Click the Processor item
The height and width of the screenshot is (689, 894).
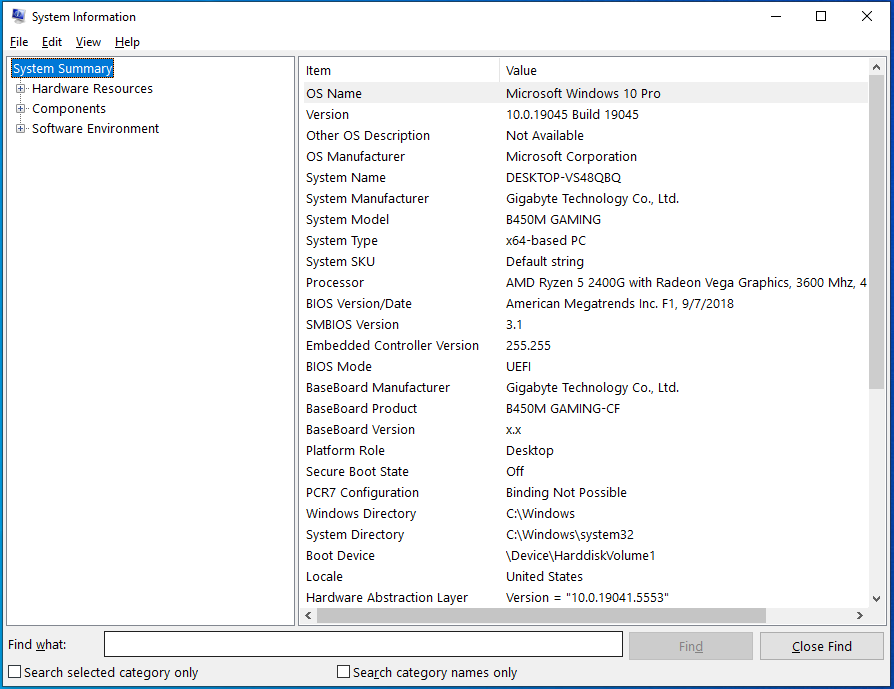click(x=335, y=283)
